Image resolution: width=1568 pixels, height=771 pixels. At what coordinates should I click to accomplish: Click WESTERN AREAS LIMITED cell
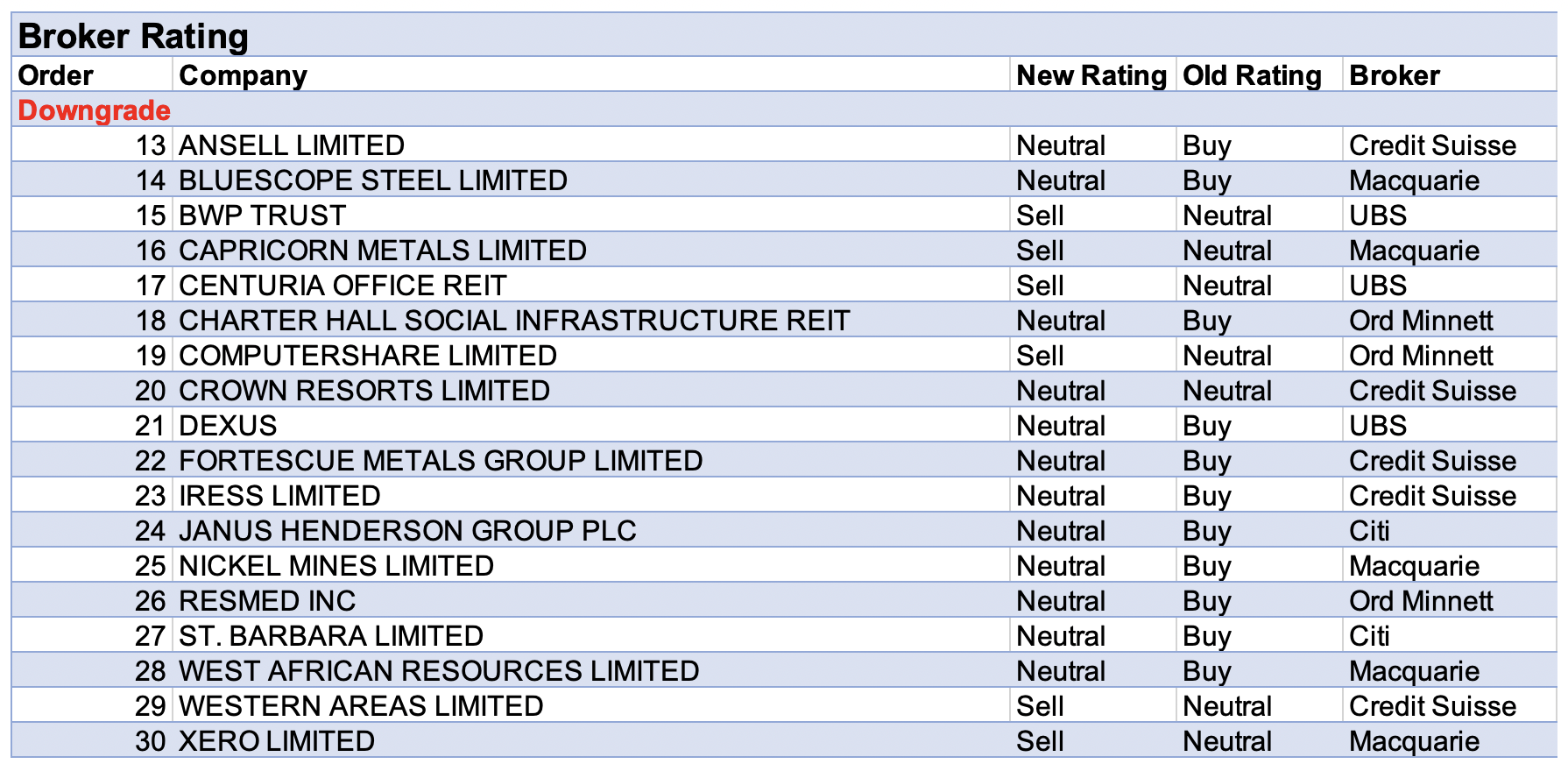point(360,706)
